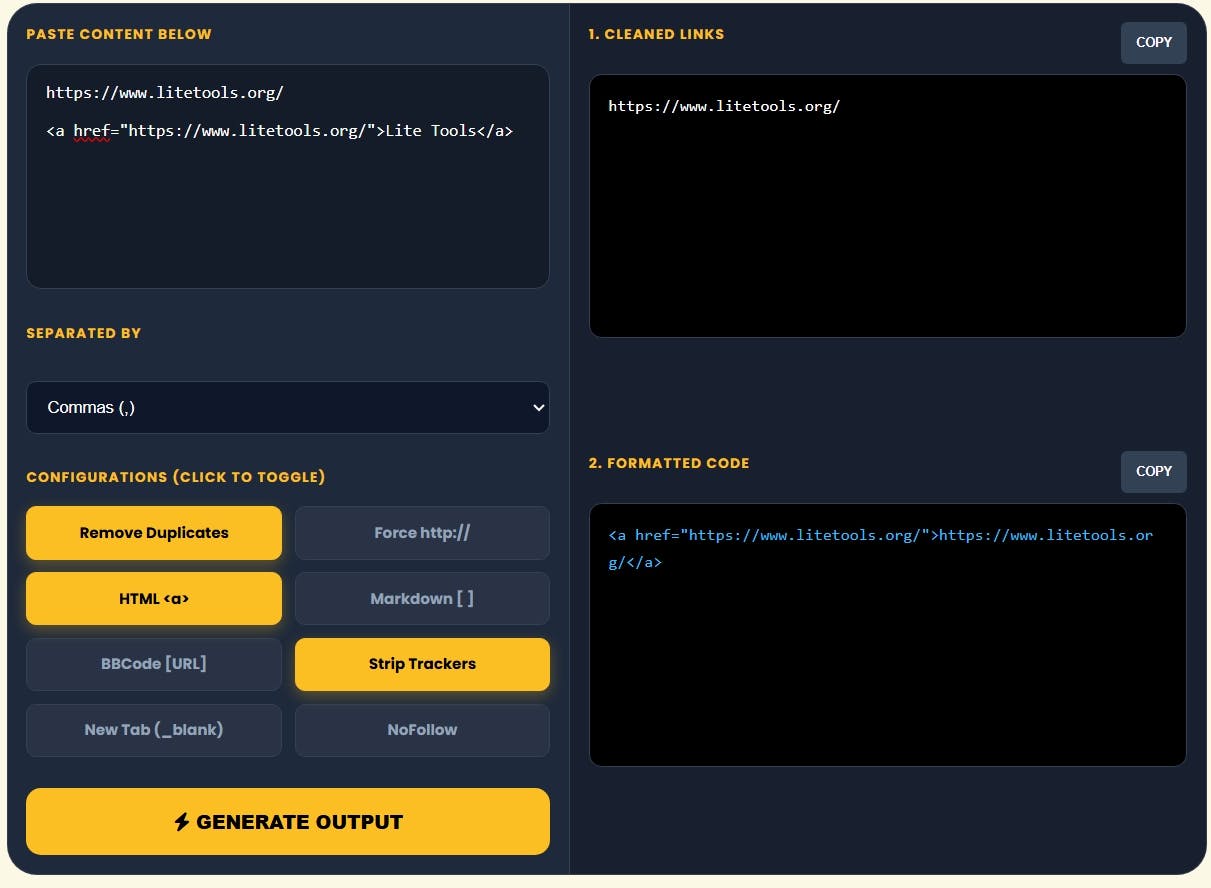Viewport: 1211px width, 888px height.
Task: Click the dropdown arrow beside Commas (,)
Action: coord(539,408)
